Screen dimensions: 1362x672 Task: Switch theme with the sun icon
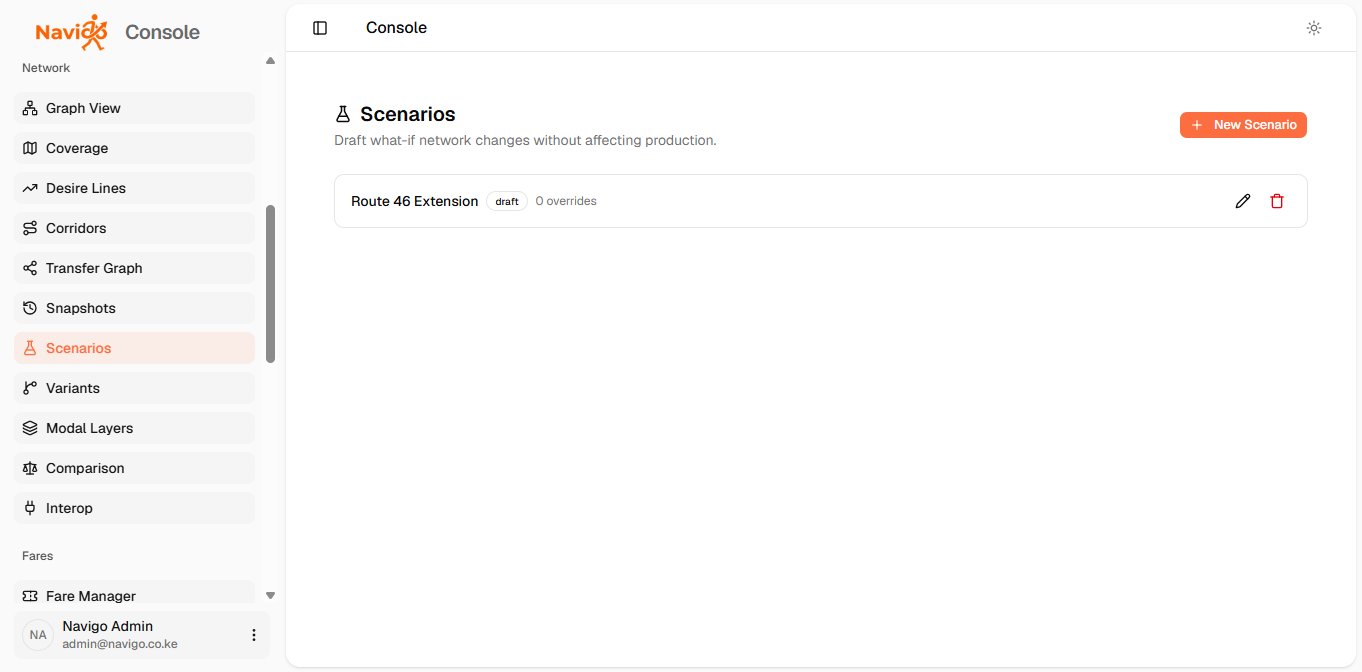1314,28
